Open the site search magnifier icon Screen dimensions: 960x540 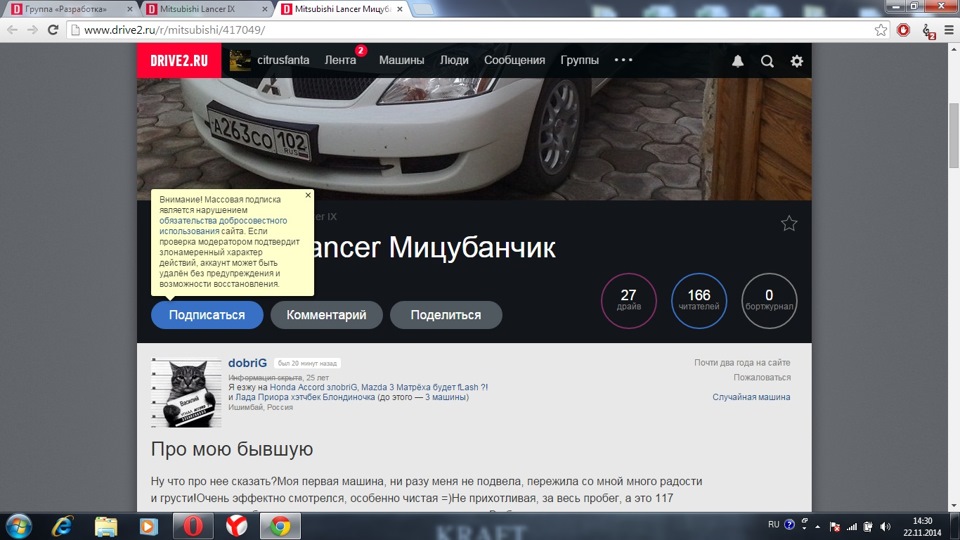(767, 61)
